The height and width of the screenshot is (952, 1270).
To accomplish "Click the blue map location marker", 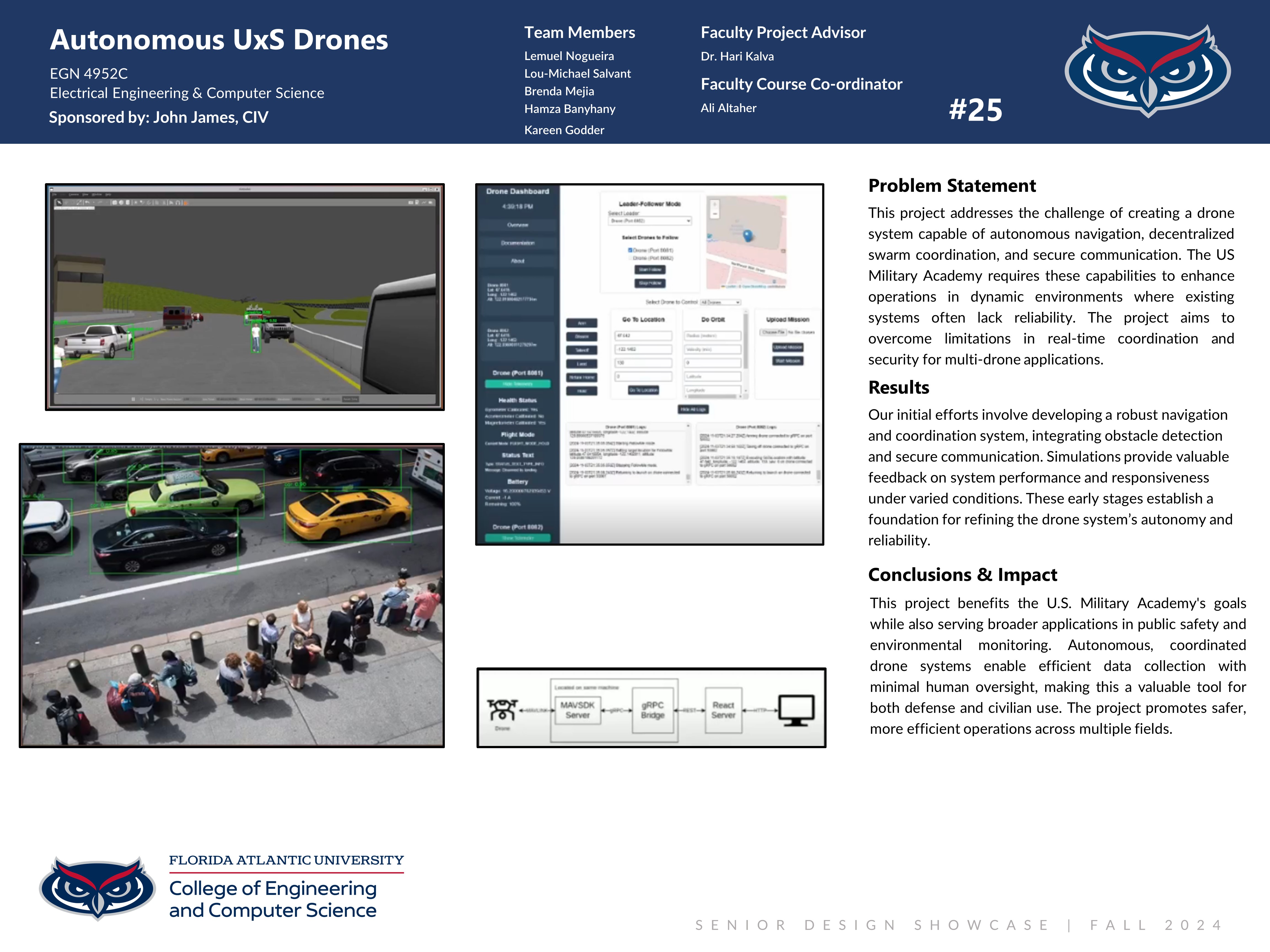I will click(747, 235).
